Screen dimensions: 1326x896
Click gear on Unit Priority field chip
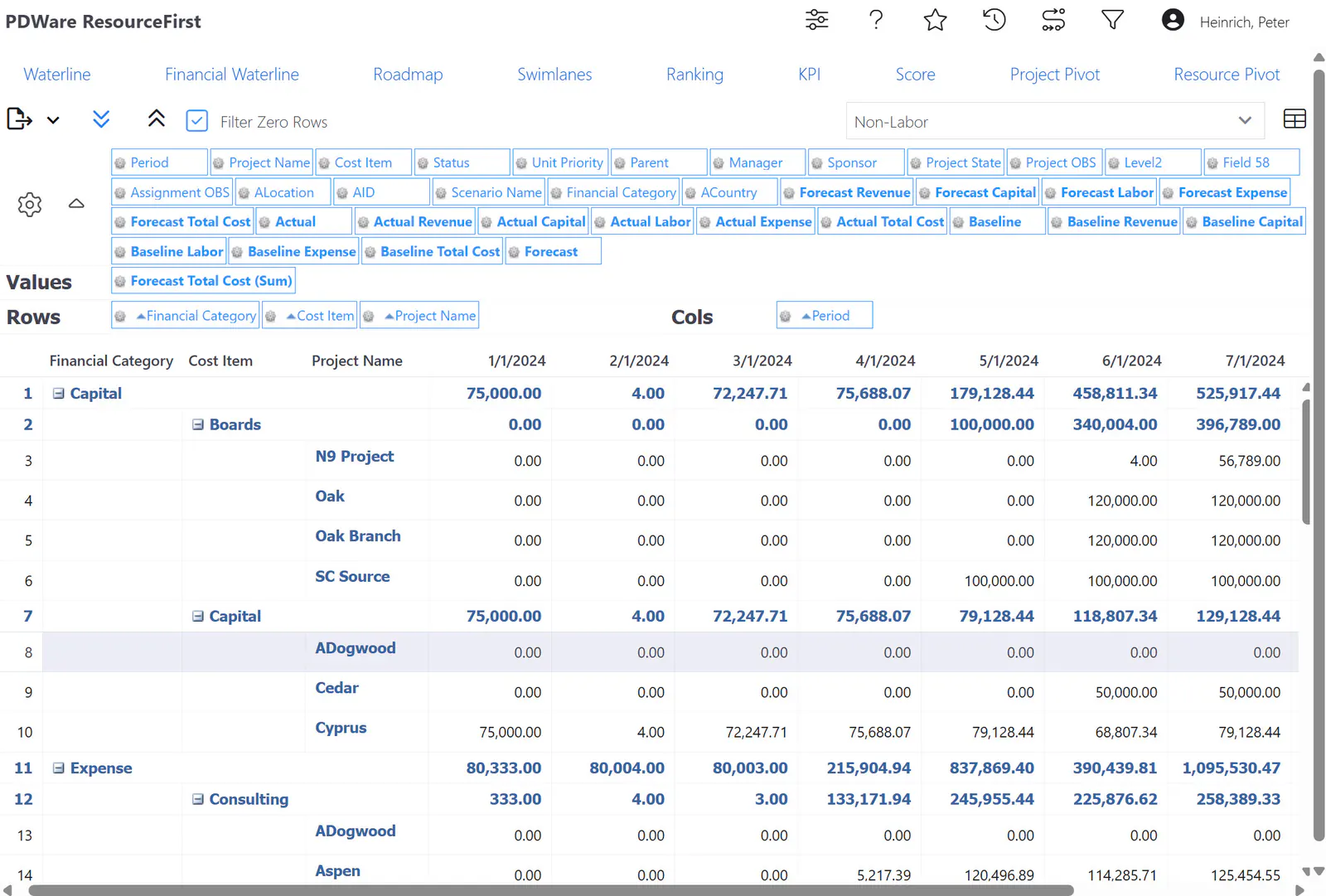(521, 163)
